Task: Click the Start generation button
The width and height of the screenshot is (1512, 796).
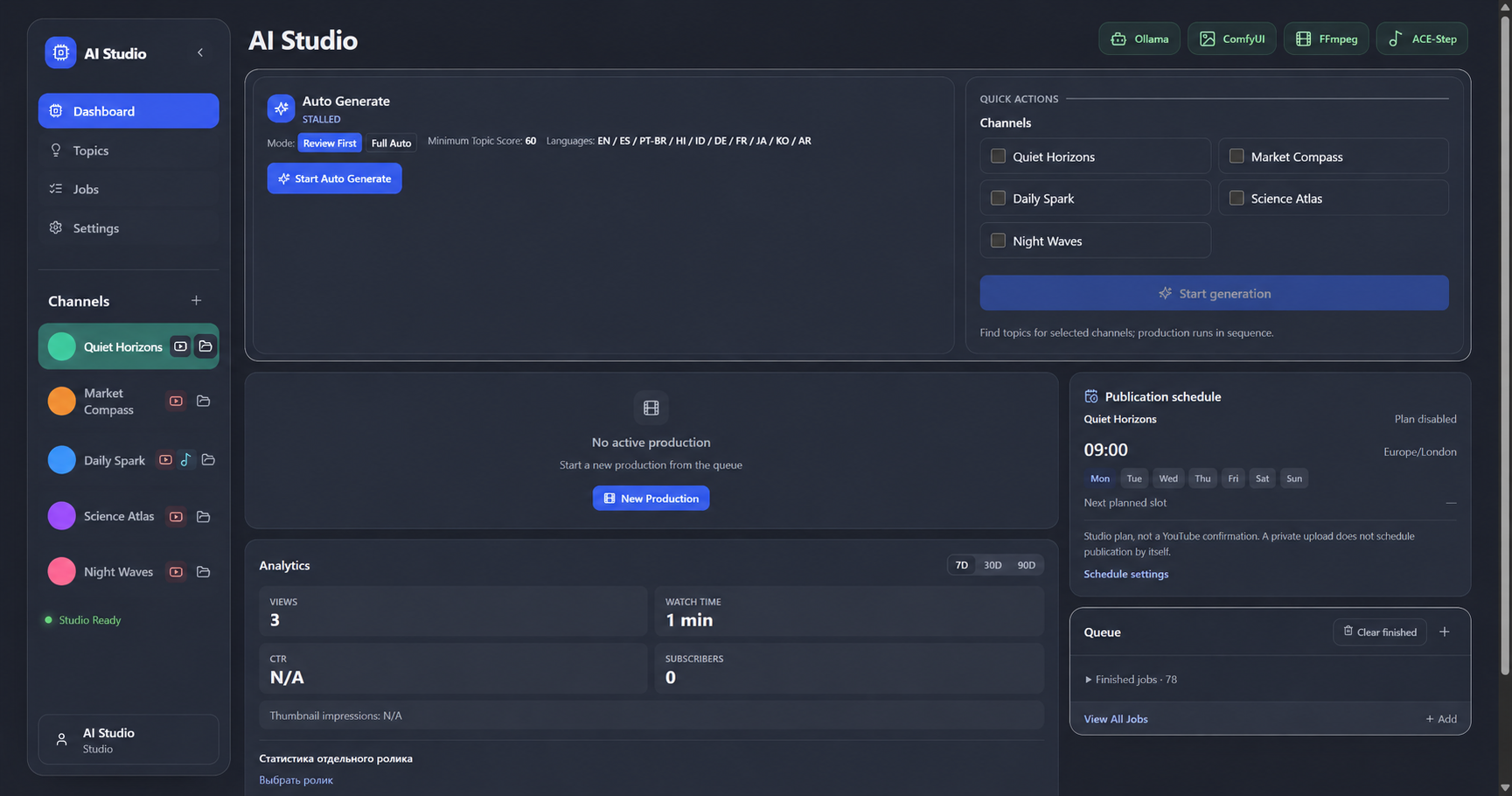Action: point(1214,293)
